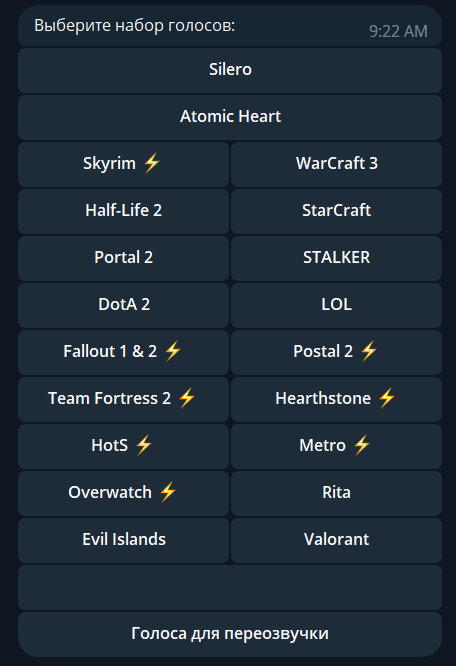The image size is (456, 666).
Task: Choose the Hearthstone voices button
Action: pos(336,399)
